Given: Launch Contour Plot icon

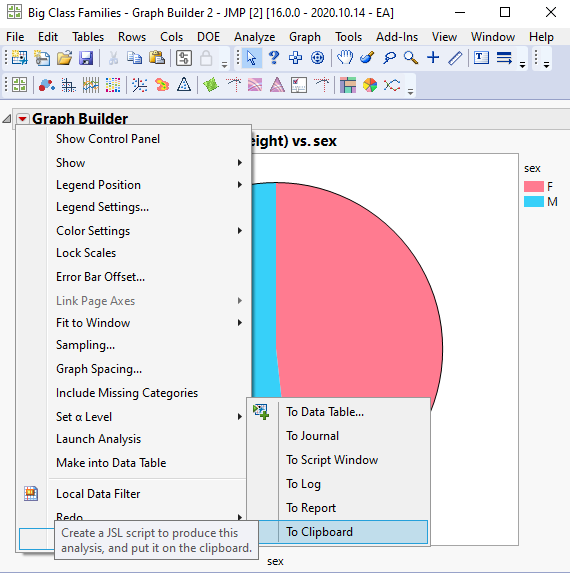Looking at the screenshot, I should 162,85.
